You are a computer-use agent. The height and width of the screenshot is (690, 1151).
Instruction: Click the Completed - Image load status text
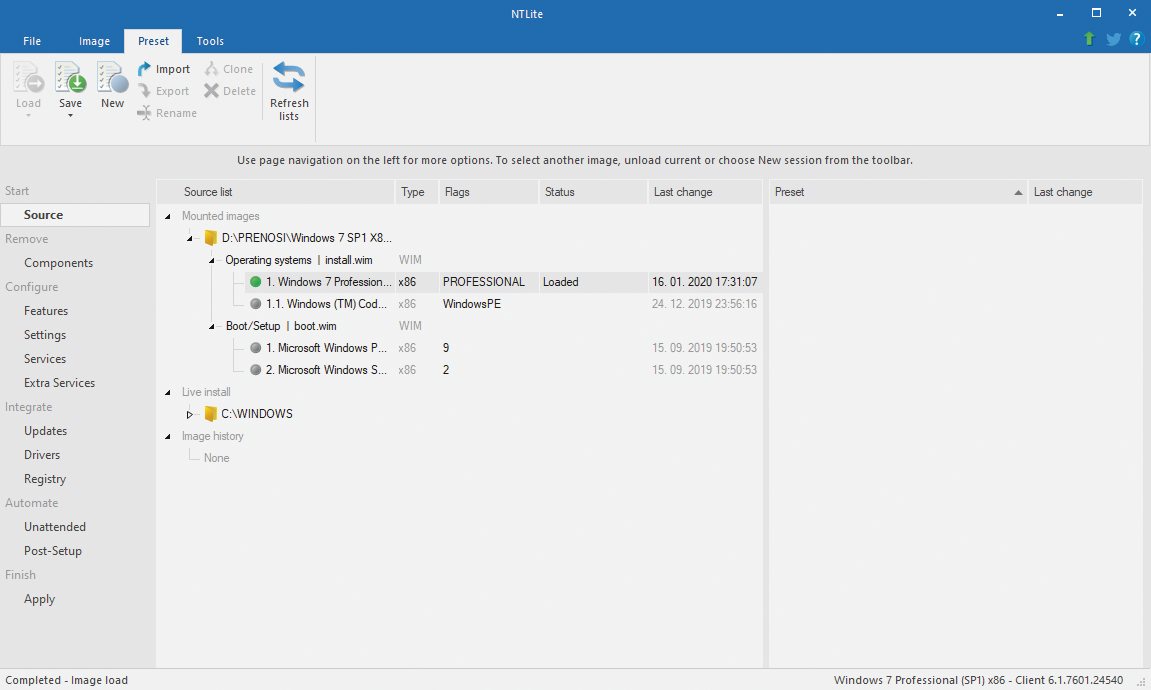[x=66, y=680]
